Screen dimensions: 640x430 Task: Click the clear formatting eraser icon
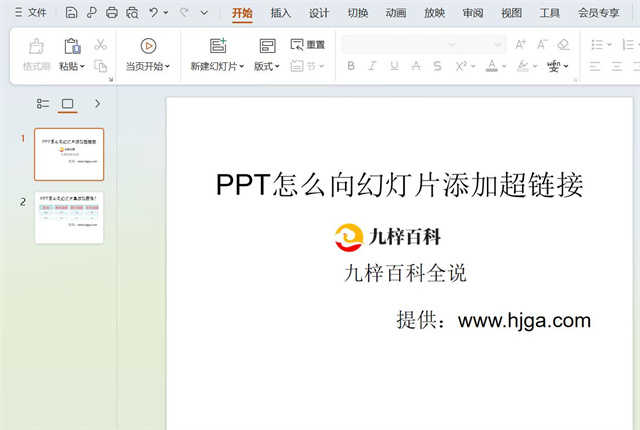(563, 44)
